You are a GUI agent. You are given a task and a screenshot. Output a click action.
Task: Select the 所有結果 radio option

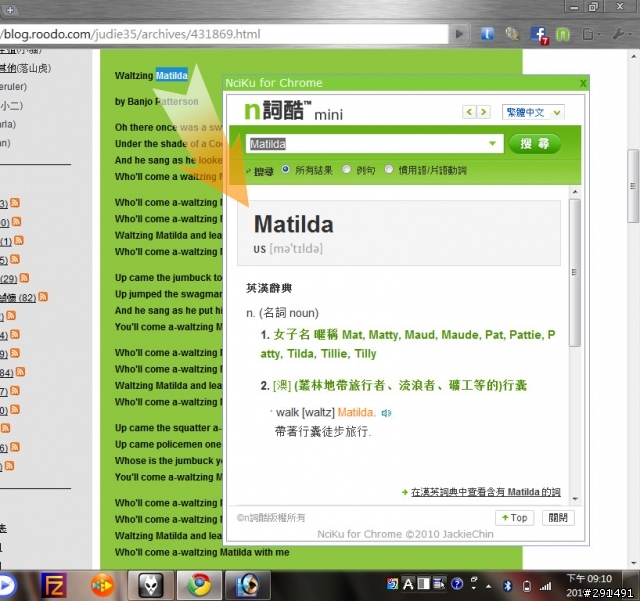(286, 169)
